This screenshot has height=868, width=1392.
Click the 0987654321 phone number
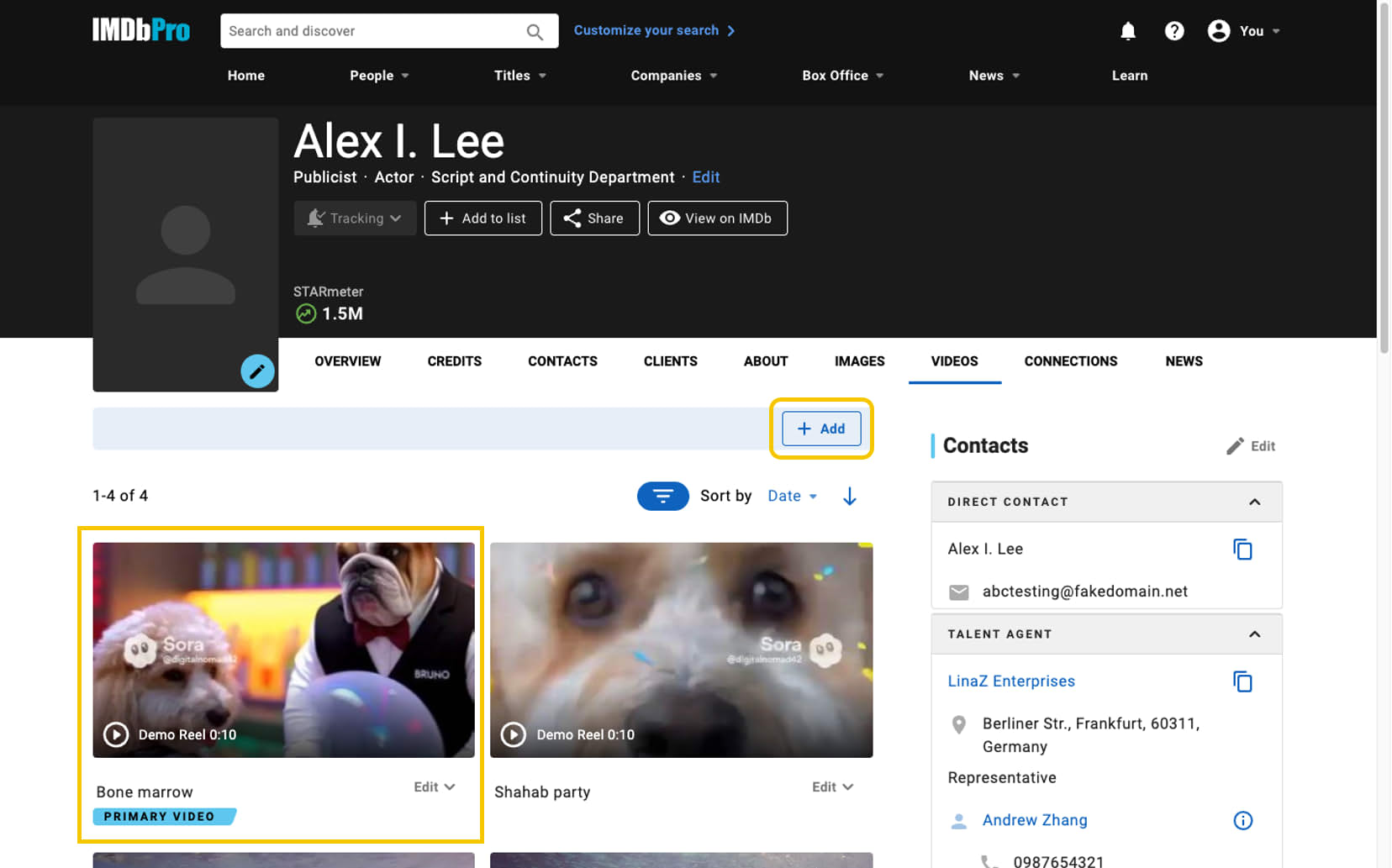[x=1058, y=861]
